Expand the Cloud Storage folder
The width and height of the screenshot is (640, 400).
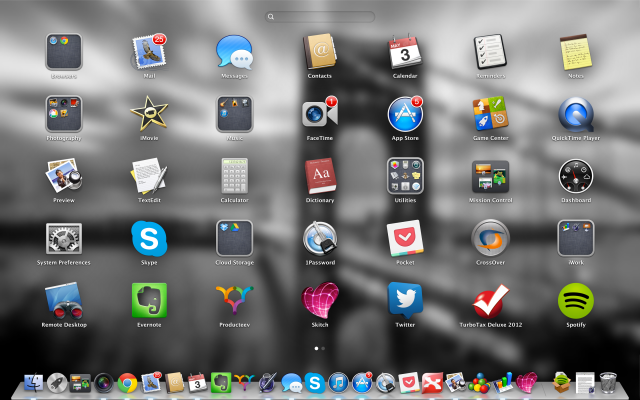point(234,238)
